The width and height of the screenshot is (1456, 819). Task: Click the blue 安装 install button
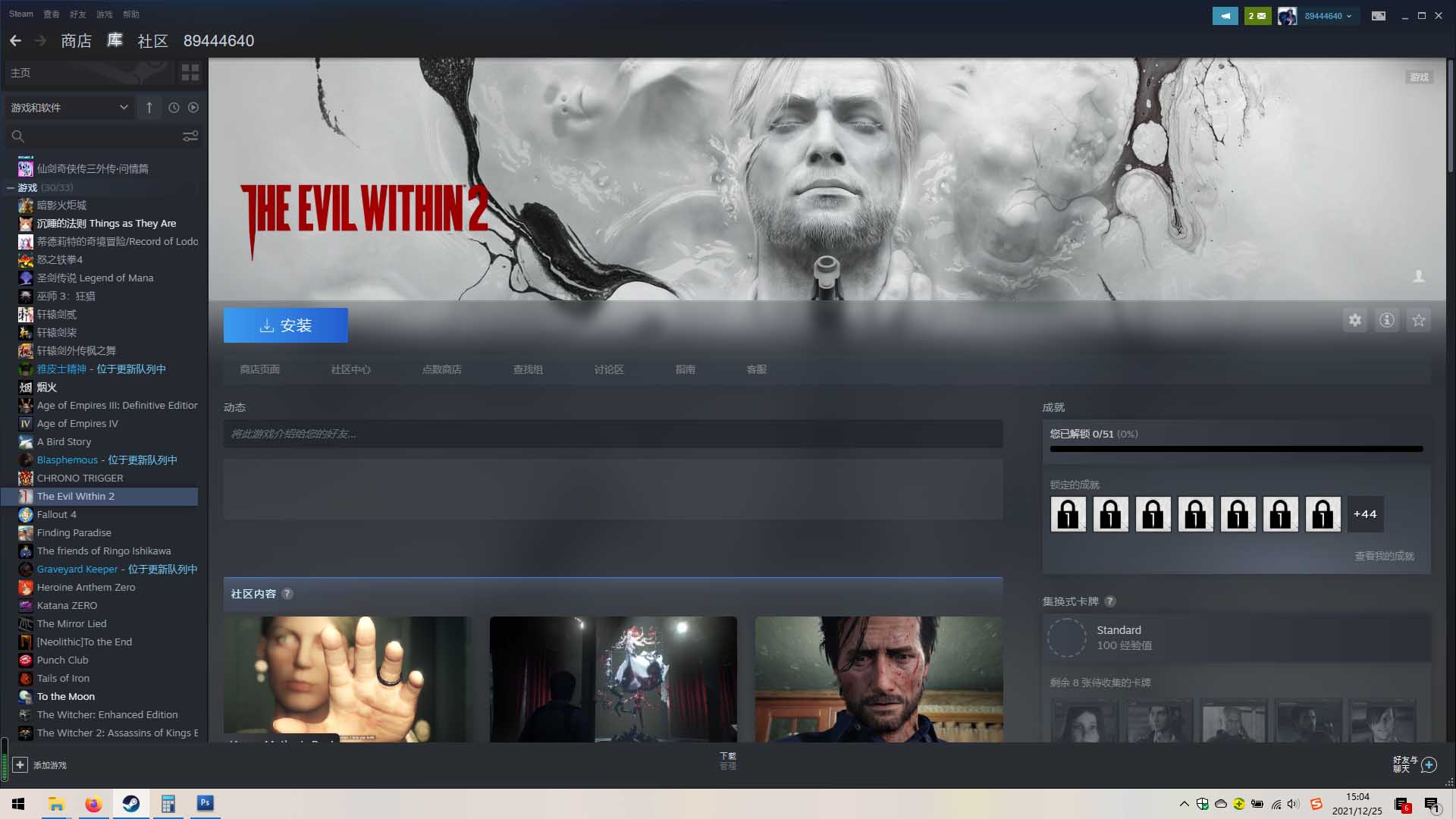click(x=286, y=325)
